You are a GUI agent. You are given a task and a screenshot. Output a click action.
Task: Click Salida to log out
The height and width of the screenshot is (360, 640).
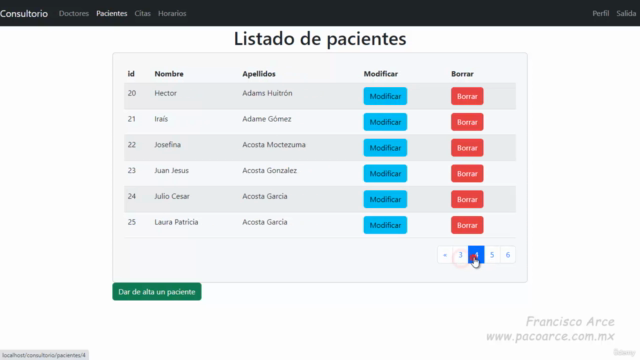(626, 13)
